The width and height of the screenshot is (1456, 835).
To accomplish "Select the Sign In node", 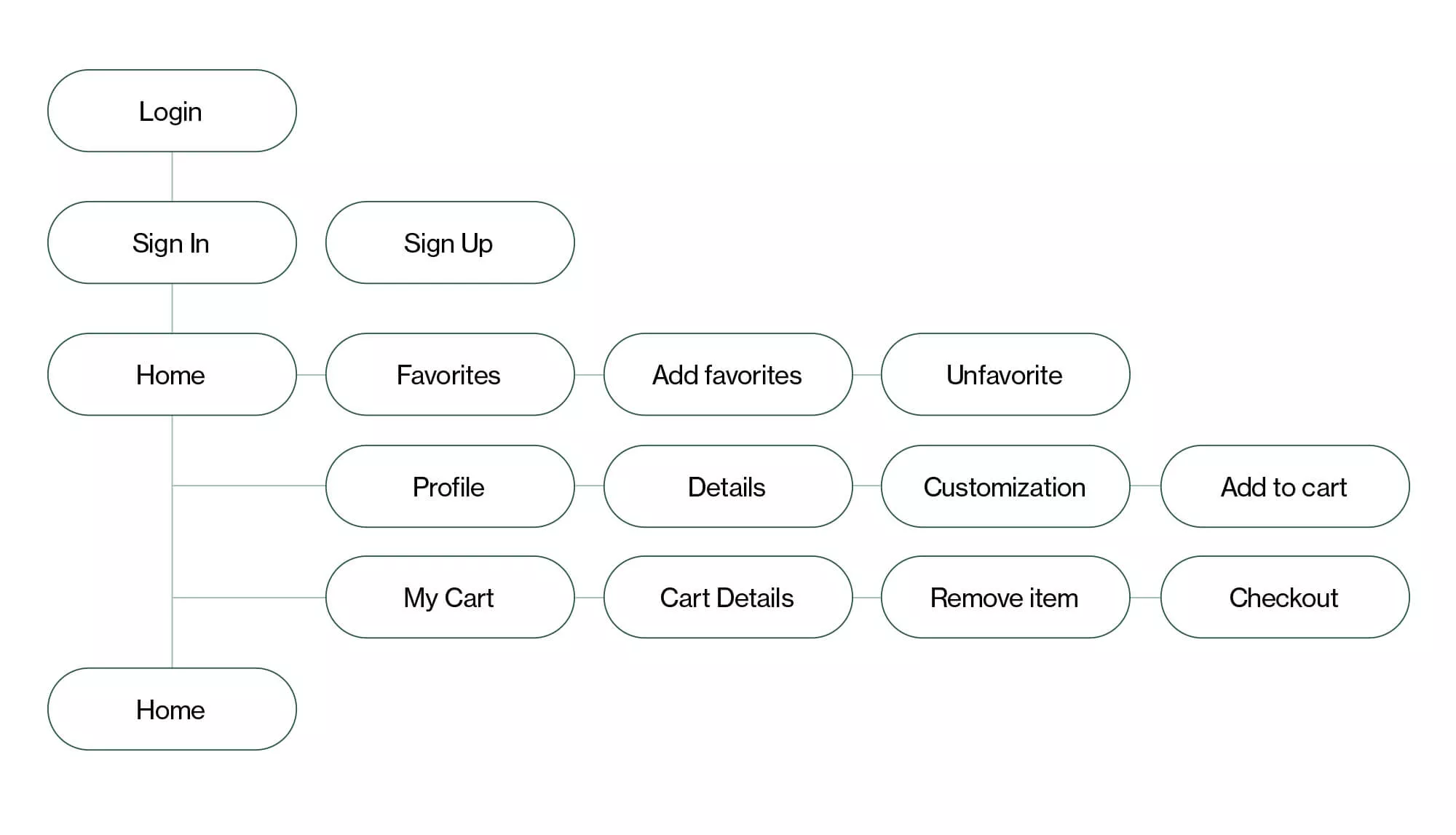I will [x=172, y=243].
